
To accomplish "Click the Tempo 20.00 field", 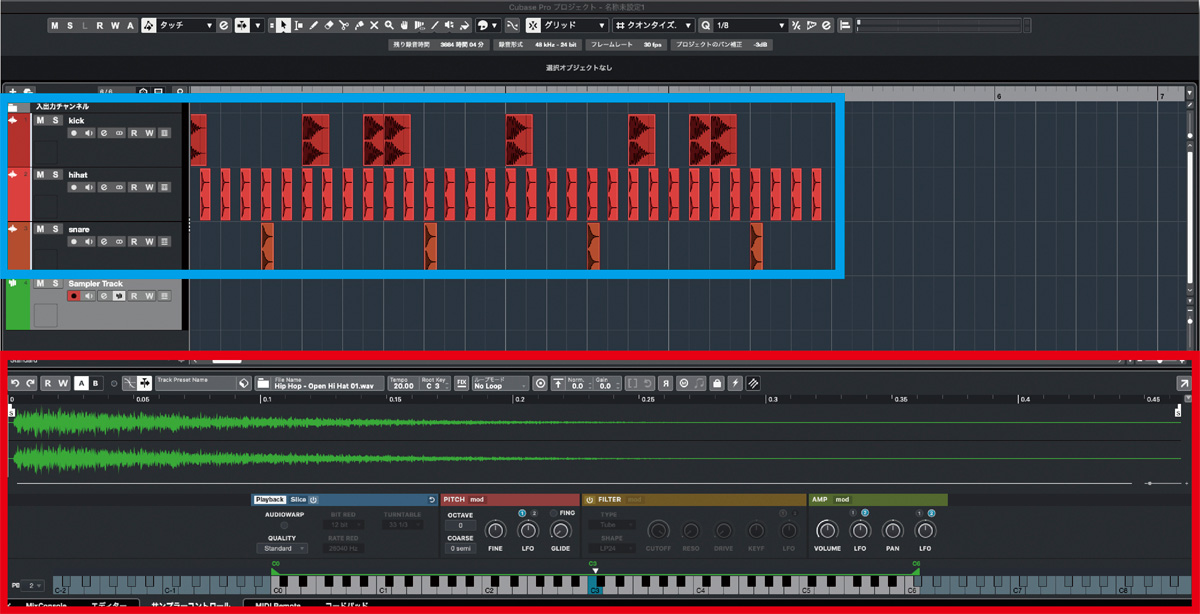I will point(401,383).
